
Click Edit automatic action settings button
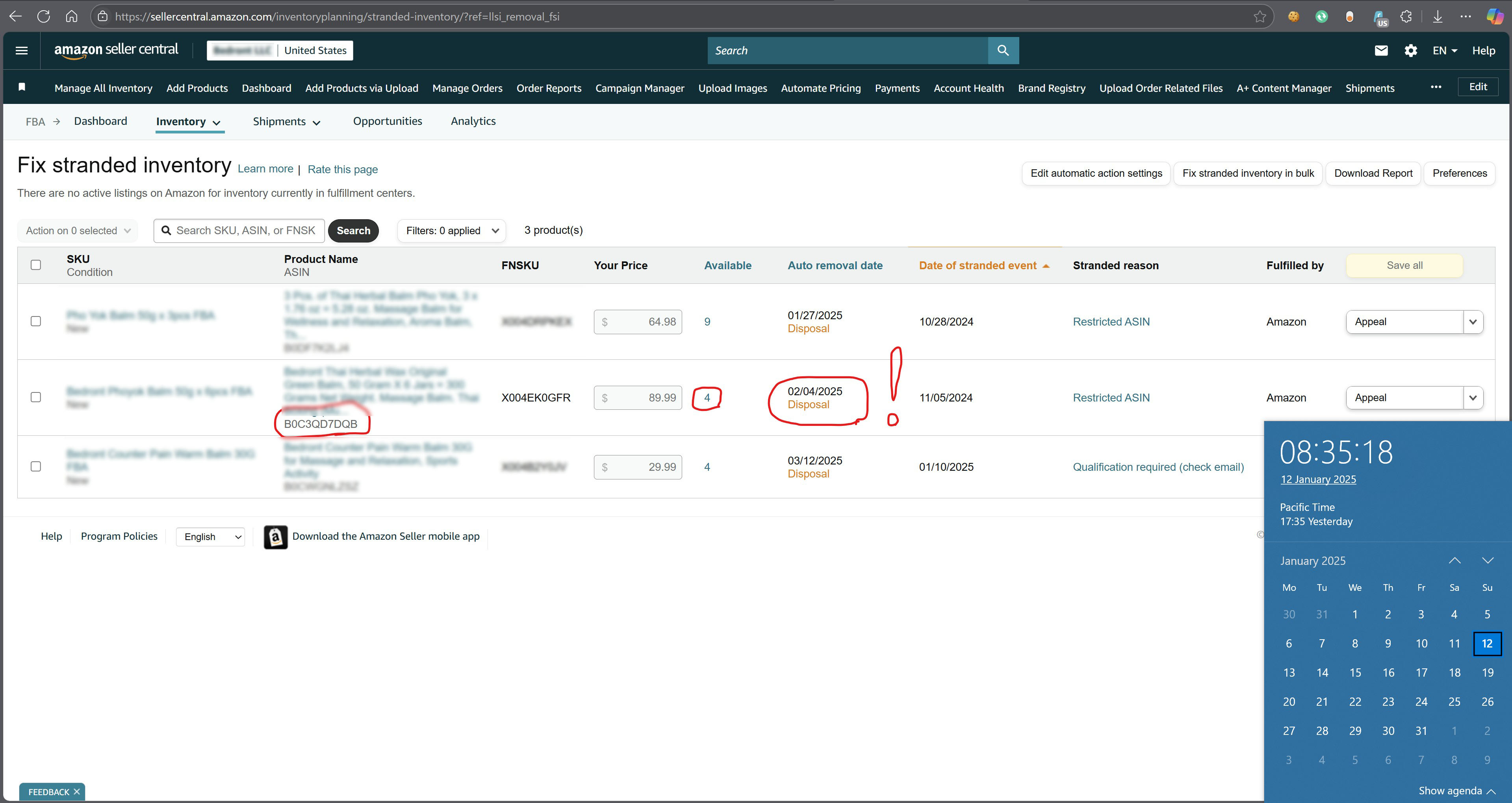1096,173
